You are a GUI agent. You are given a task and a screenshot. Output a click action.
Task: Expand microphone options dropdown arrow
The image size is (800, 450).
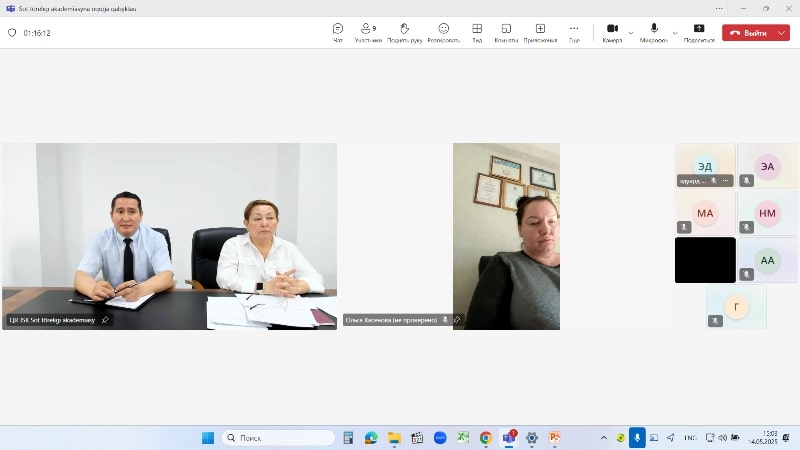coord(675,33)
